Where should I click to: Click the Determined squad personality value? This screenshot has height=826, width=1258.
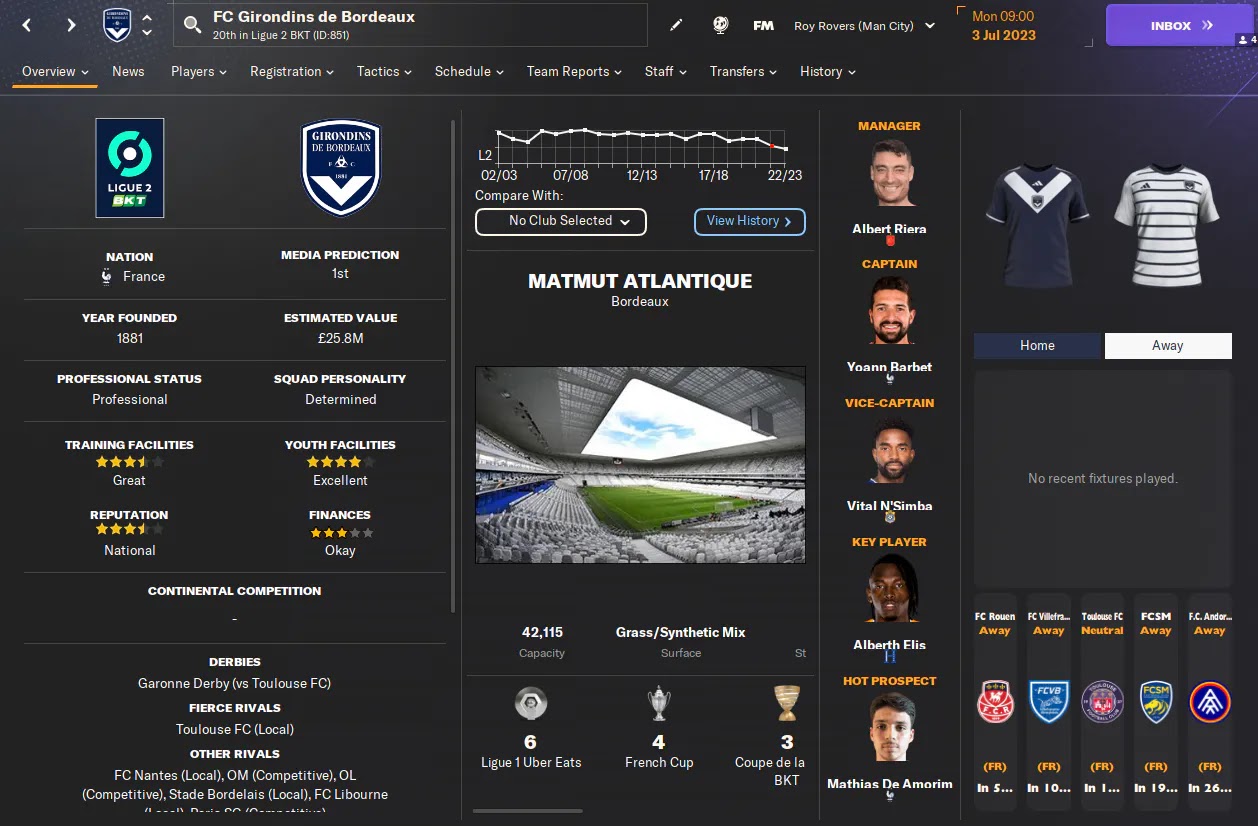[340, 399]
